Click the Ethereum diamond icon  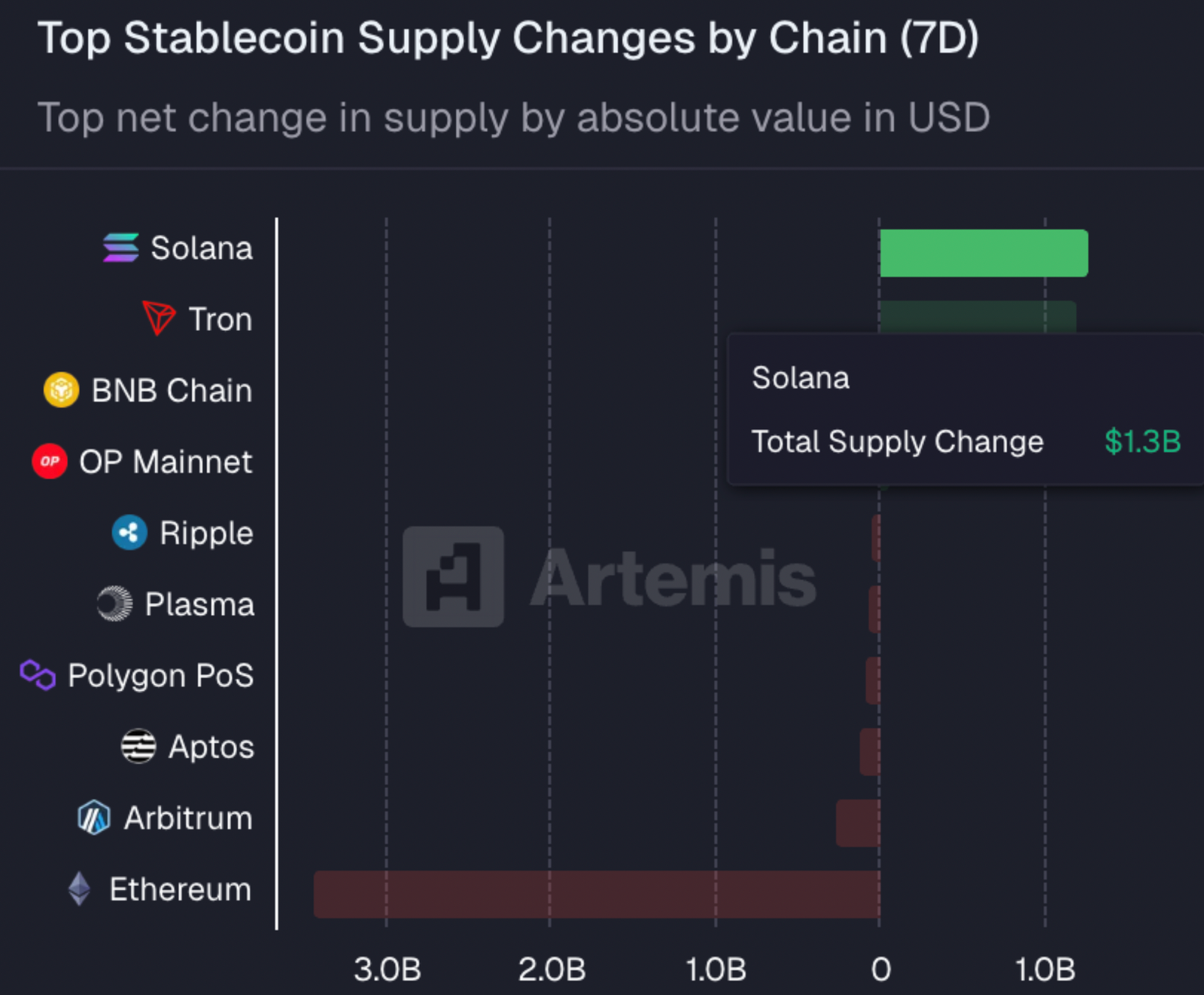coord(80,889)
